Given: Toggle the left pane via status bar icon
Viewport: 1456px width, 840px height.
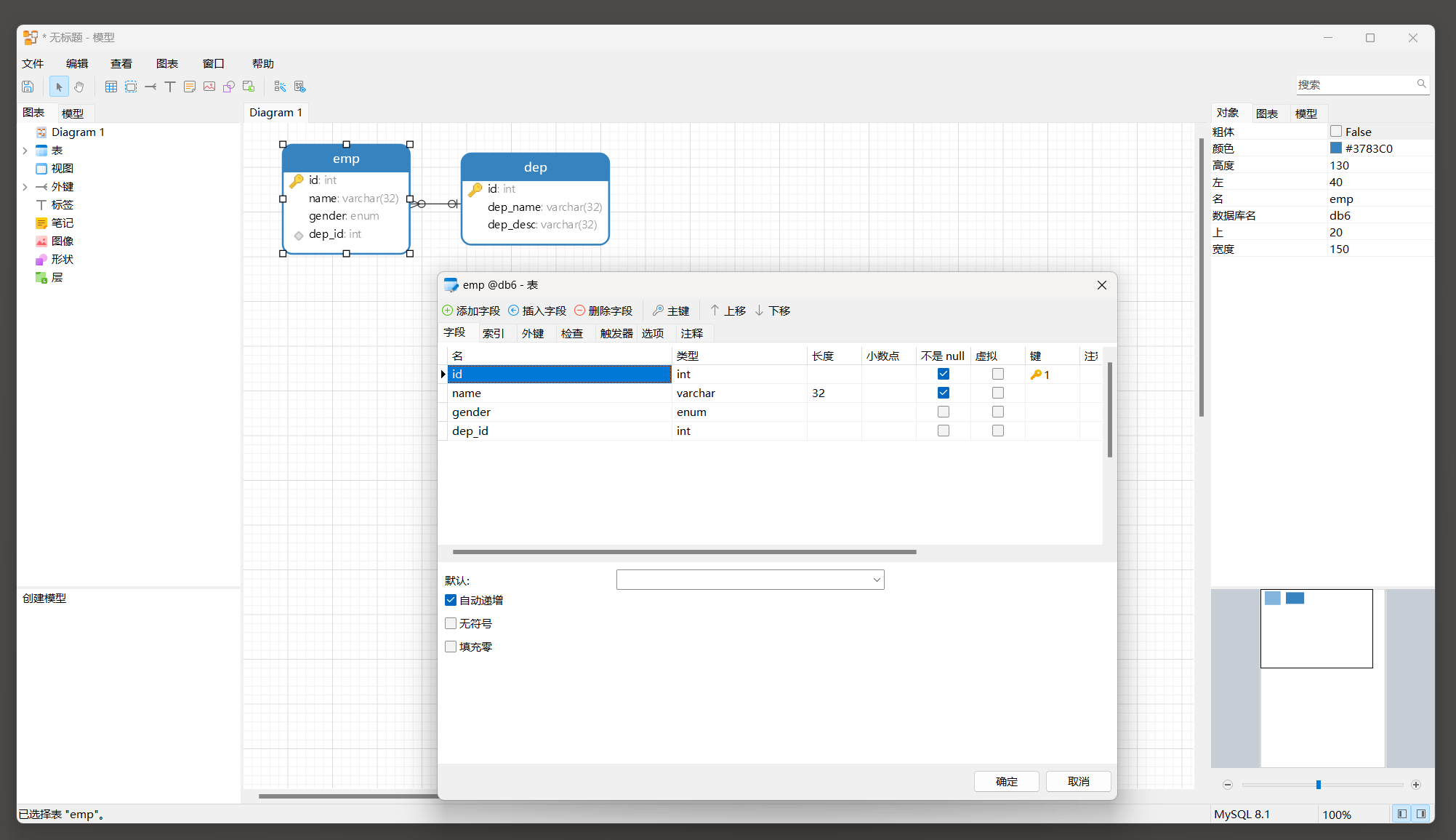Looking at the screenshot, I should tap(1402, 814).
